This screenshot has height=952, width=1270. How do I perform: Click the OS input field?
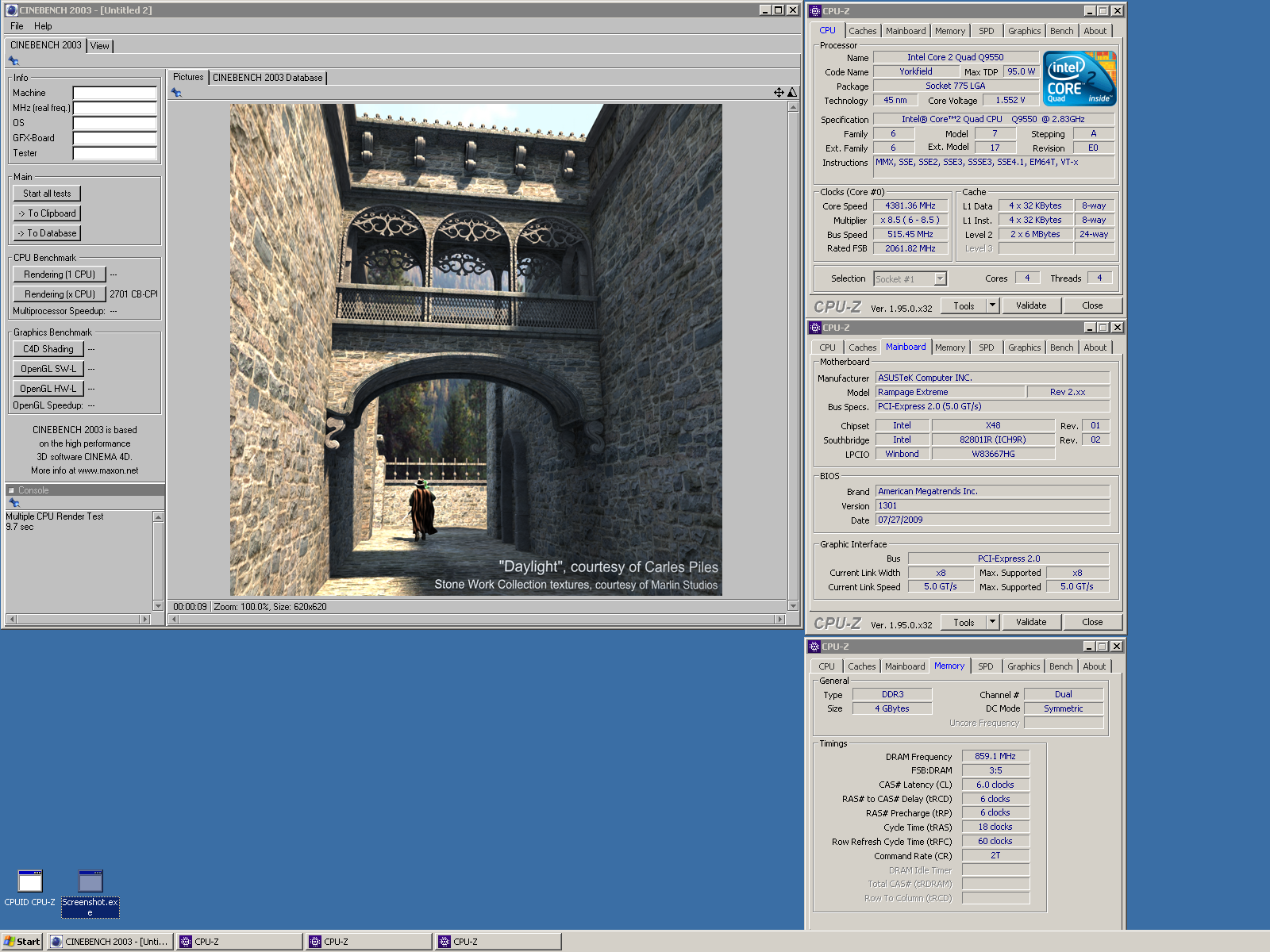[x=115, y=123]
